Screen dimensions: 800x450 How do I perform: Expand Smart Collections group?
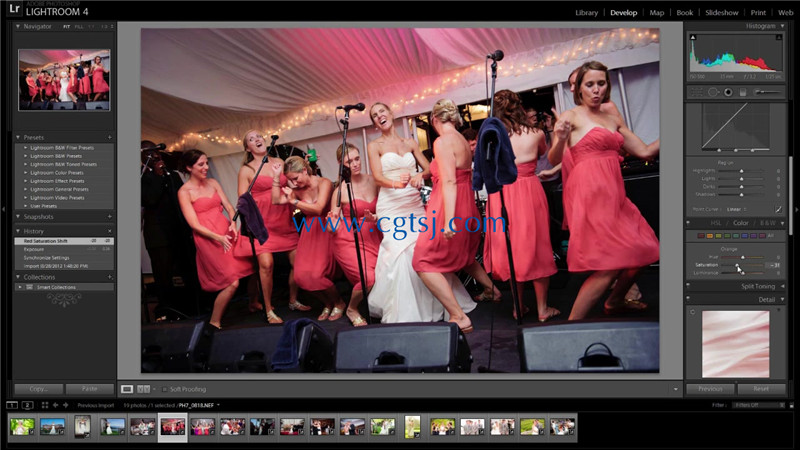pyautogui.click(x=20, y=287)
